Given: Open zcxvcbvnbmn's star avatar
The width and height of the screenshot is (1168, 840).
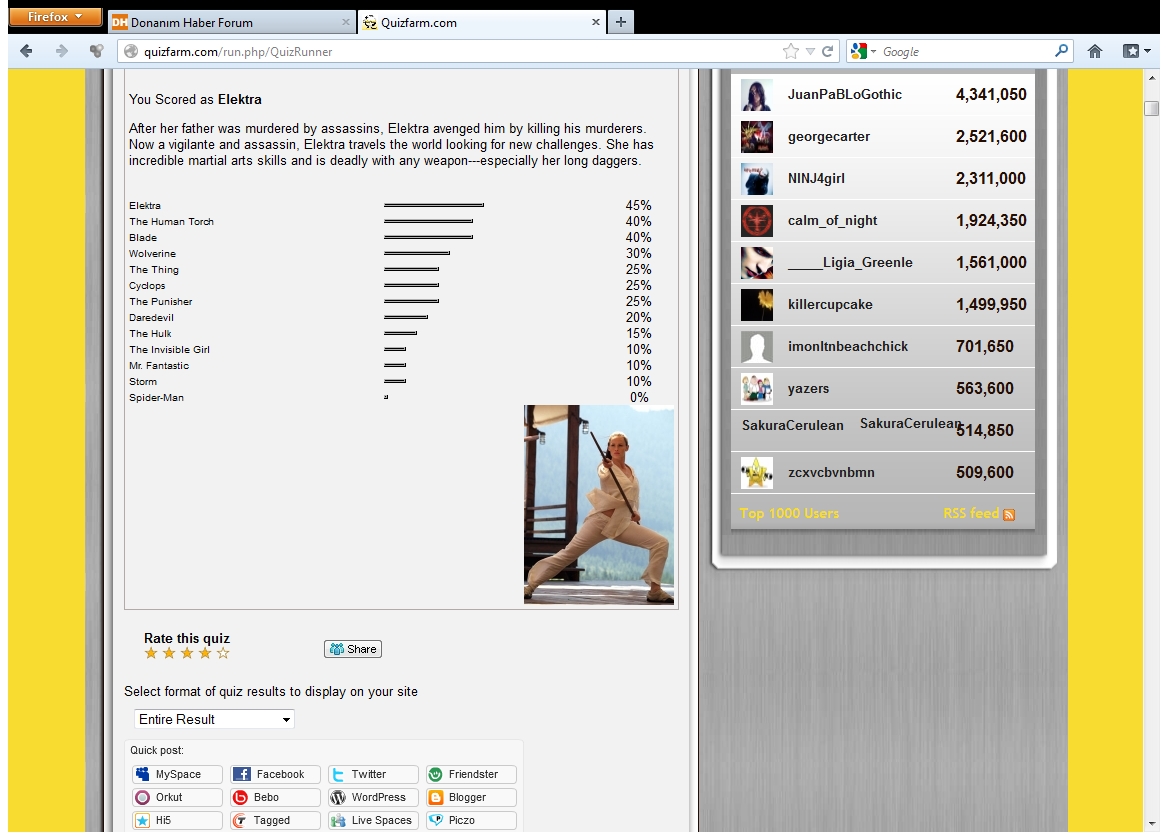Looking at the screenshot, I should pos(757,473).
